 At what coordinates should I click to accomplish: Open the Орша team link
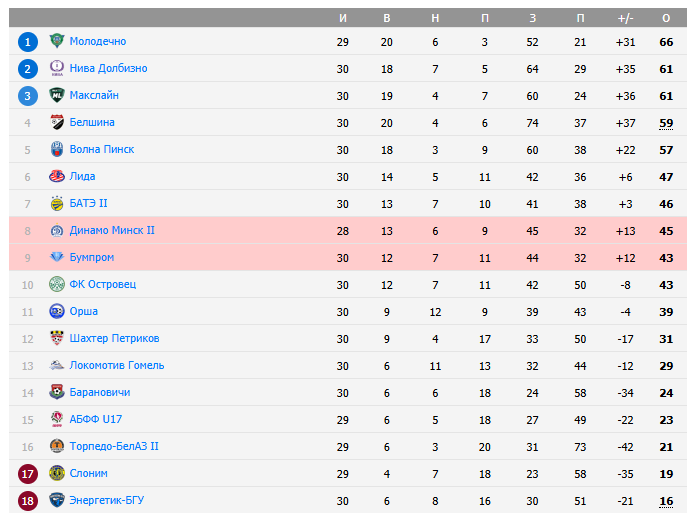(84, 311)
